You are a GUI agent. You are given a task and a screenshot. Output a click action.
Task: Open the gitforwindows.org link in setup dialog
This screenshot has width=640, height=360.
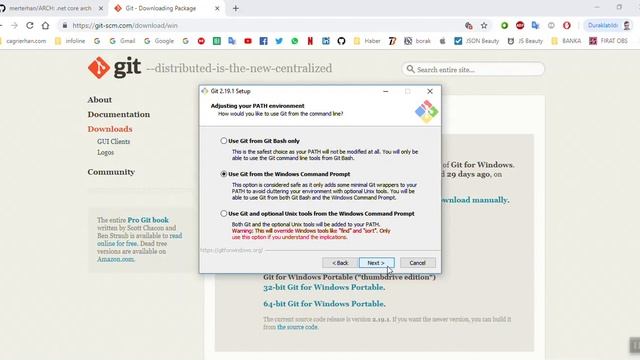pyautogui.click(x=231, y=250)
